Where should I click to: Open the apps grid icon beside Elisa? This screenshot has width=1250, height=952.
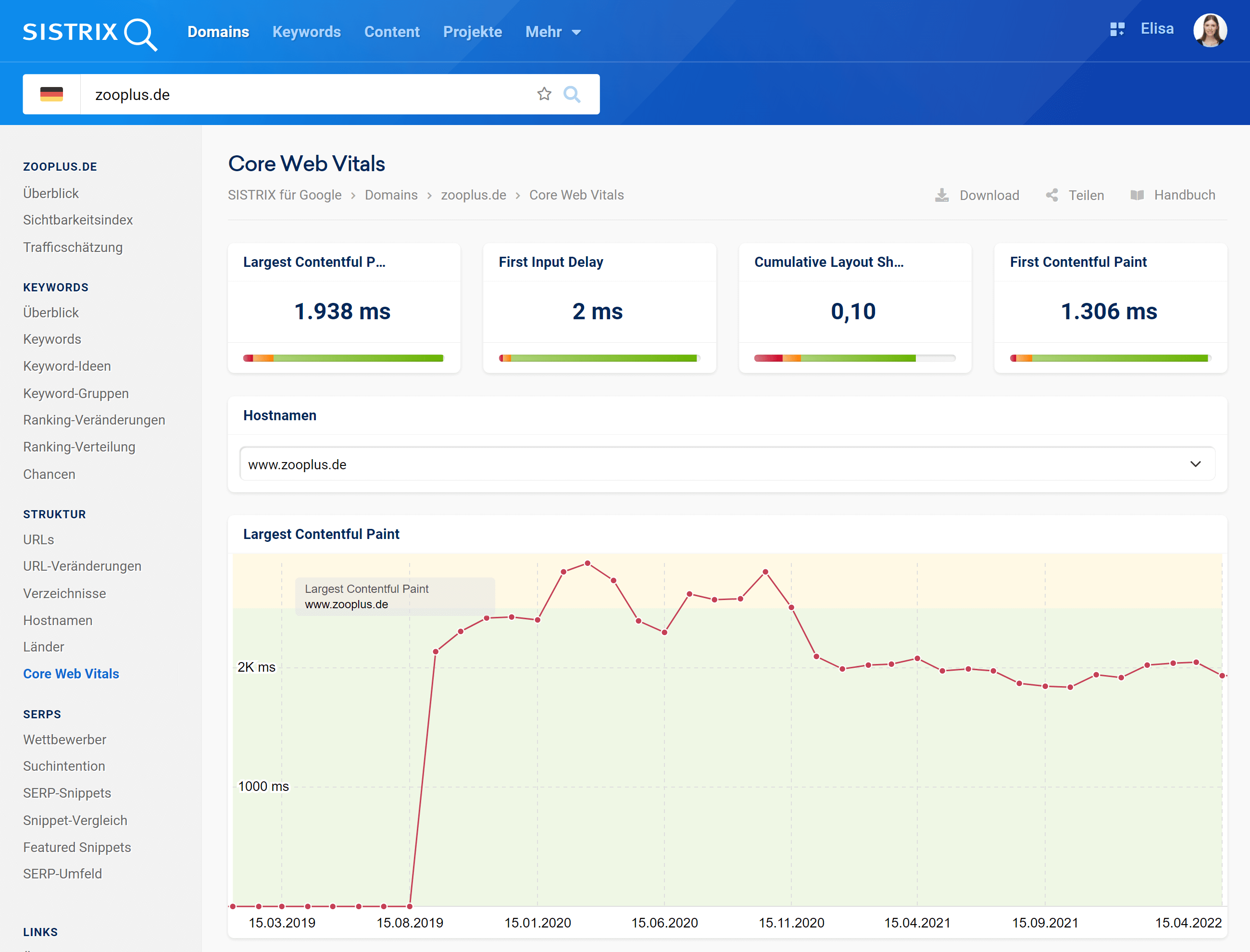coord(1117,29)
